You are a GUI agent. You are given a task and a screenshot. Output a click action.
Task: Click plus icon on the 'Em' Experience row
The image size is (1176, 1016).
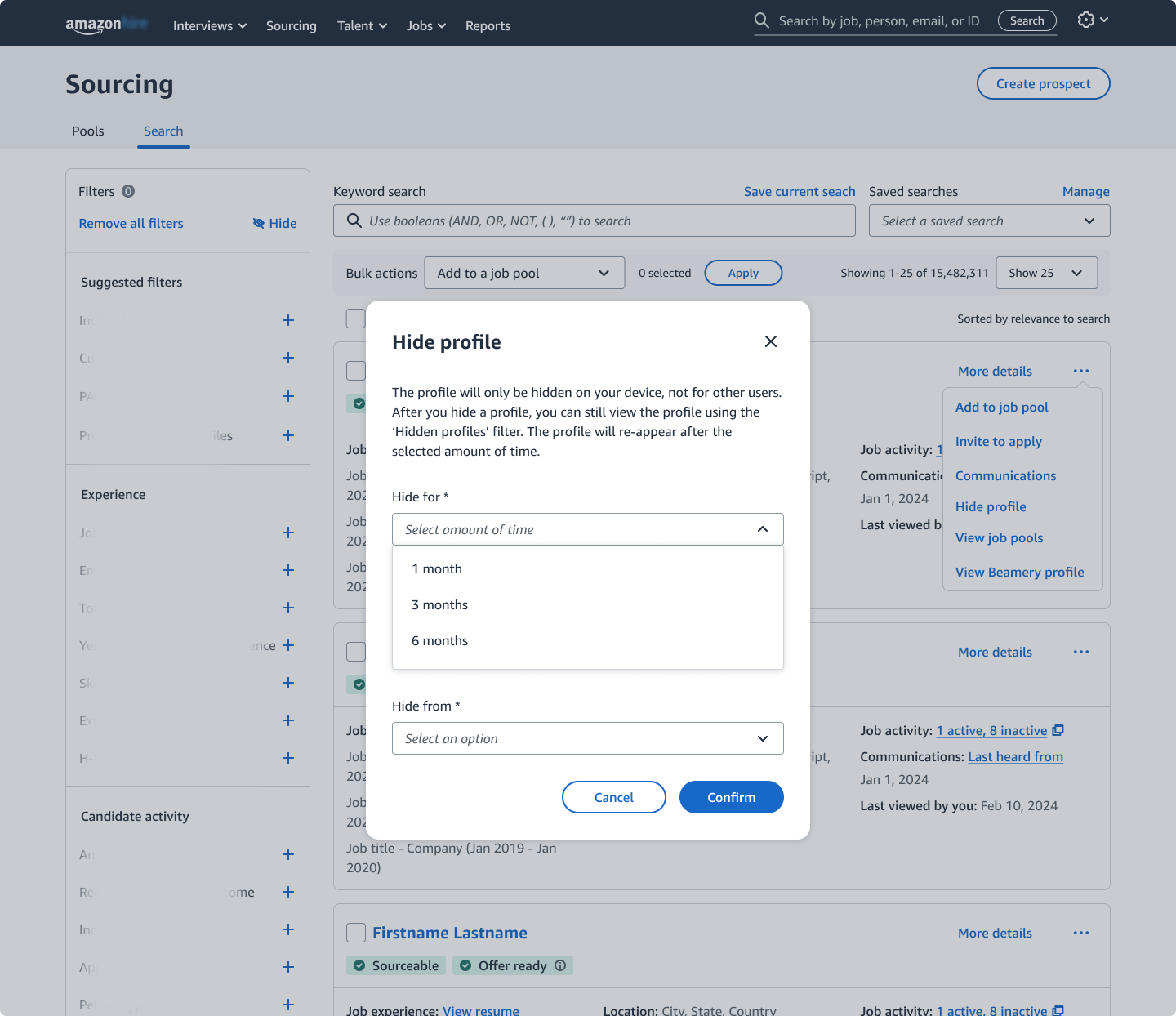(288, 570)
